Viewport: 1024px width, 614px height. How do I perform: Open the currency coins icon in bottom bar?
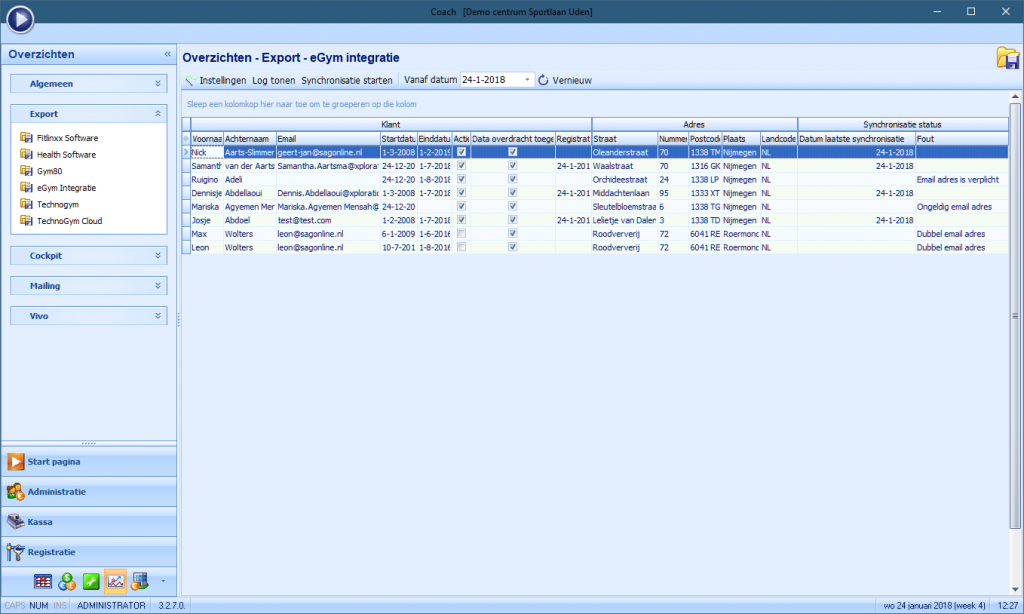pyautogui.click(x=68, y=581)
